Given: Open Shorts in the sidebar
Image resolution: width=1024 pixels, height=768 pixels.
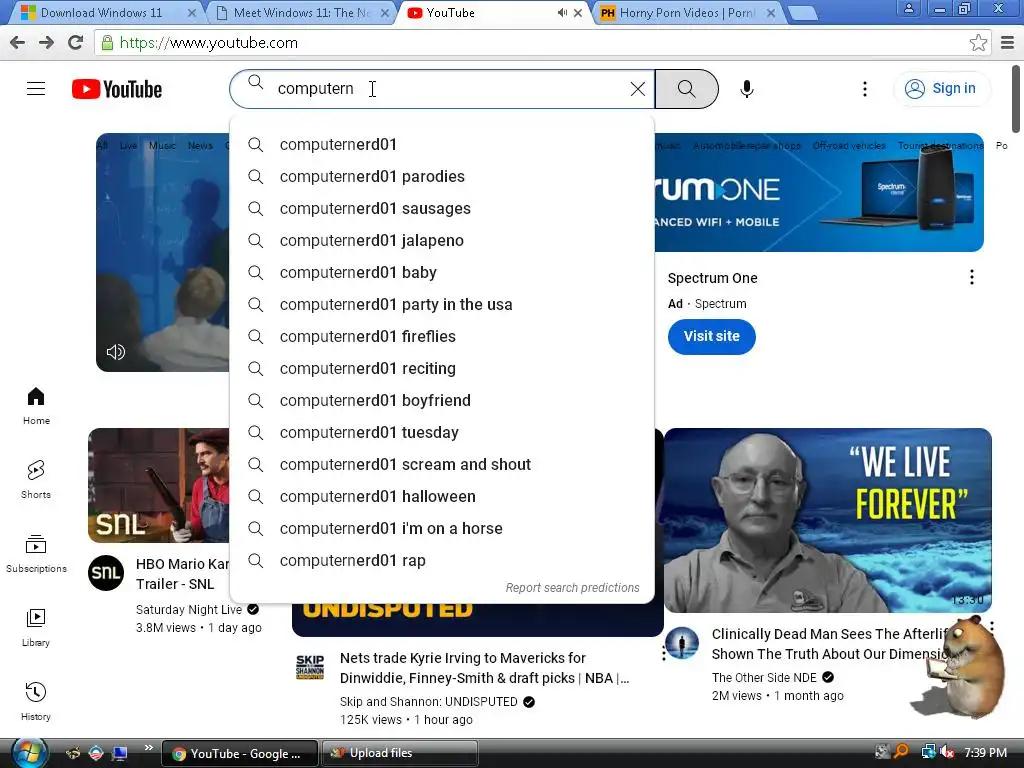Looking at the screenshot, I should click(36, 480).
